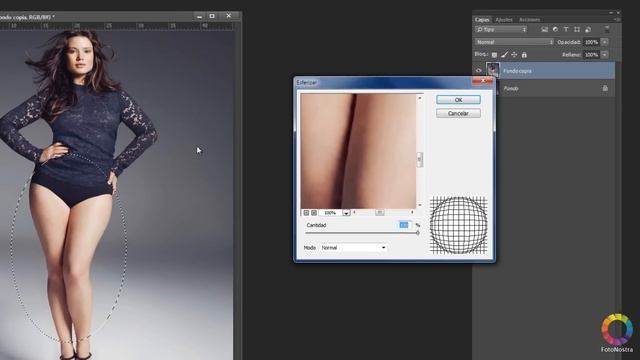Close the Fondo copia document window

[x=229, y=16]
